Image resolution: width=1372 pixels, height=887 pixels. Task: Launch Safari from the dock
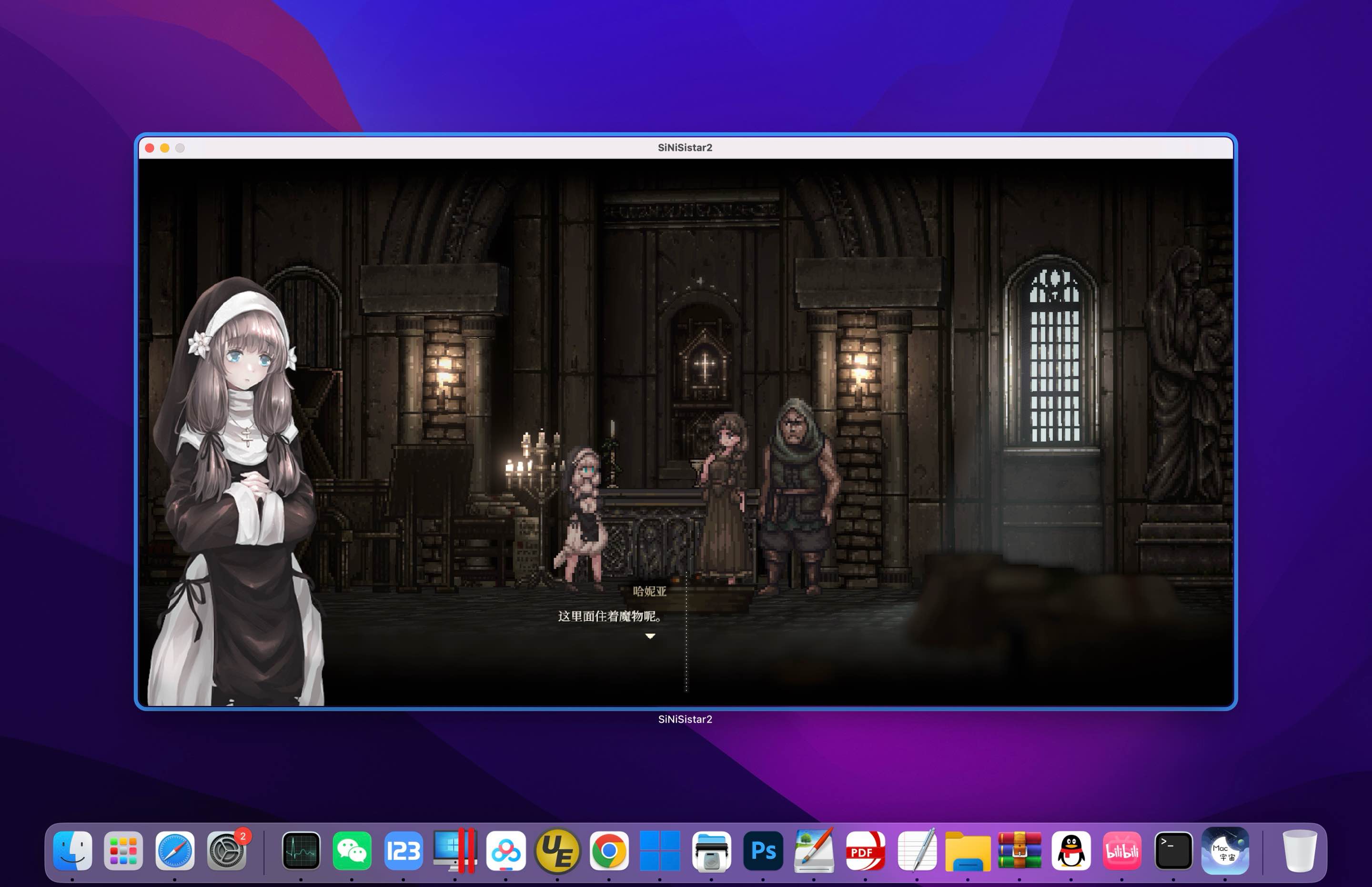[174, 850]
